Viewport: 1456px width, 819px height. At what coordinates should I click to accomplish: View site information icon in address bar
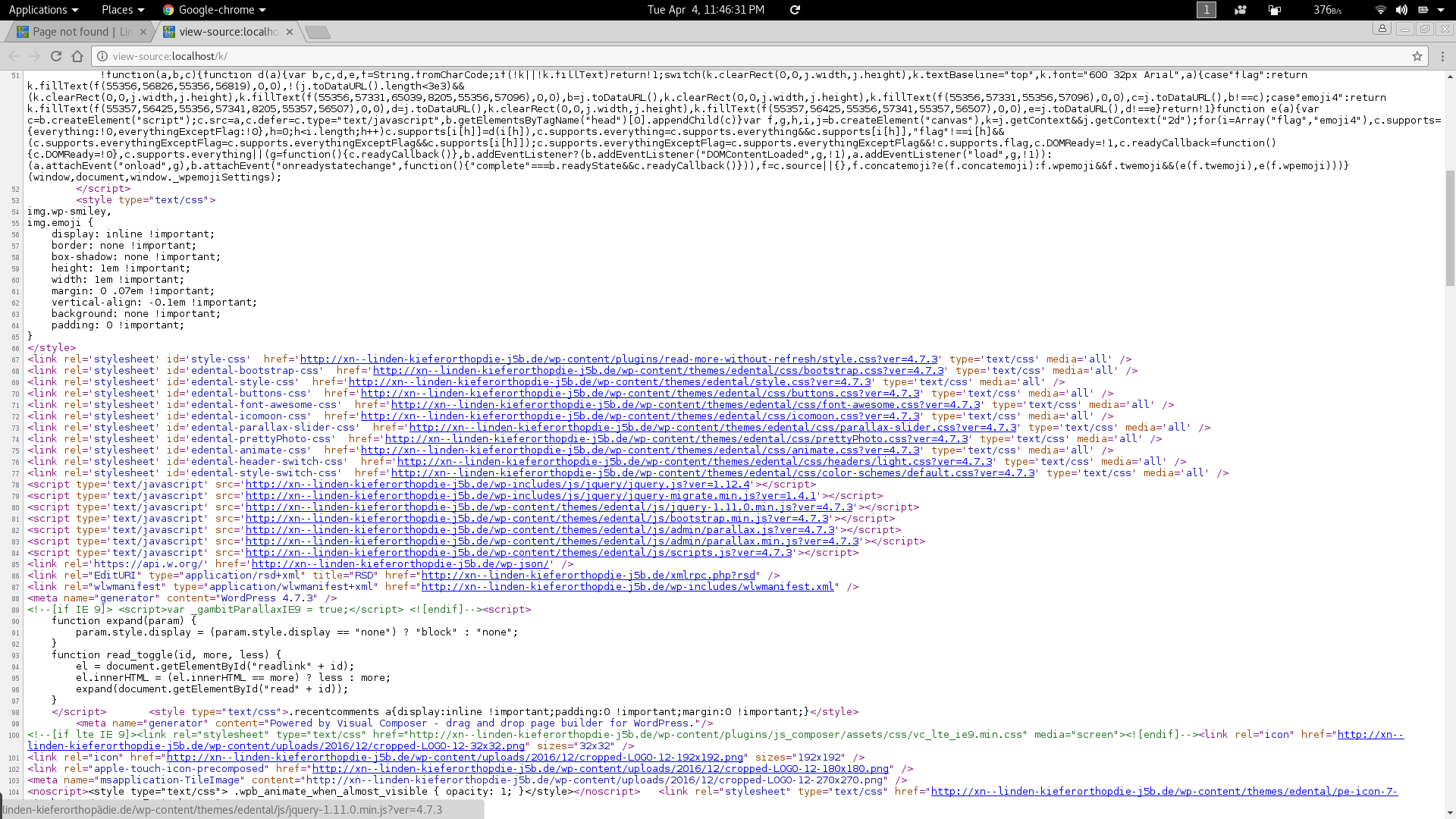tap(102, 56)
